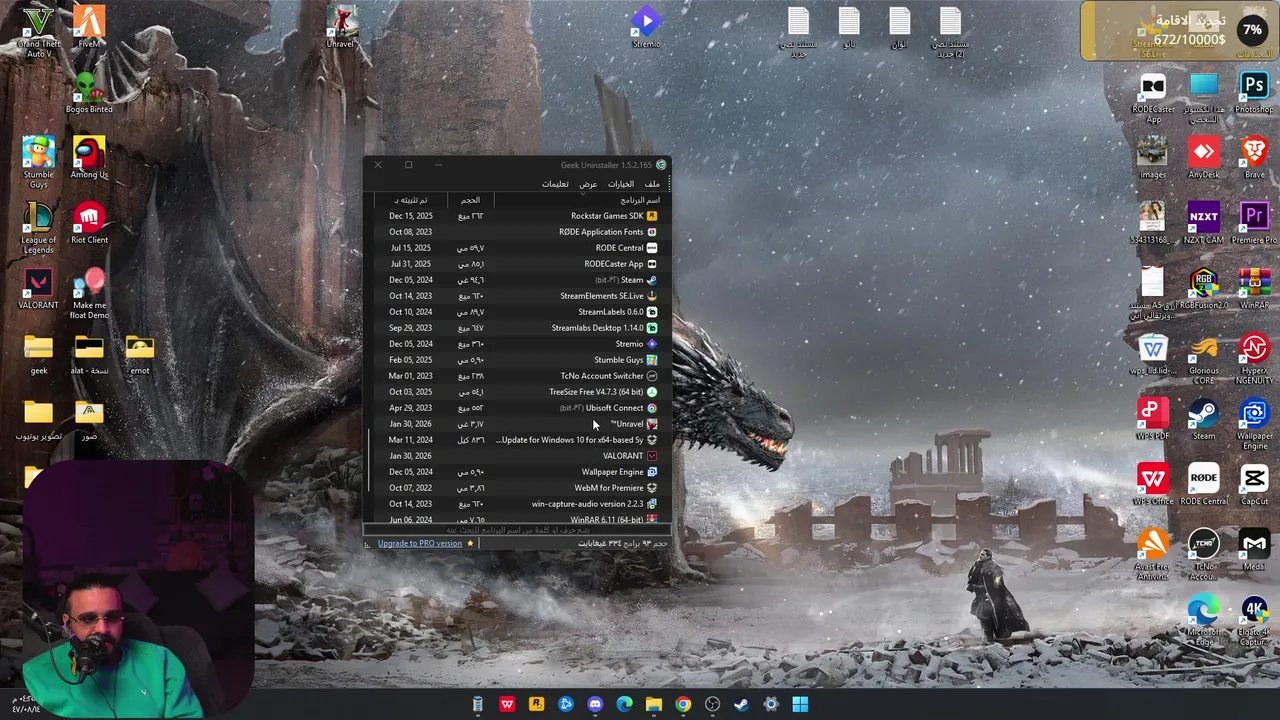Screen dimensions: 1280x720
Task: Open the ملف menu in Geek Uninstaller
Action: coord(652,184)
